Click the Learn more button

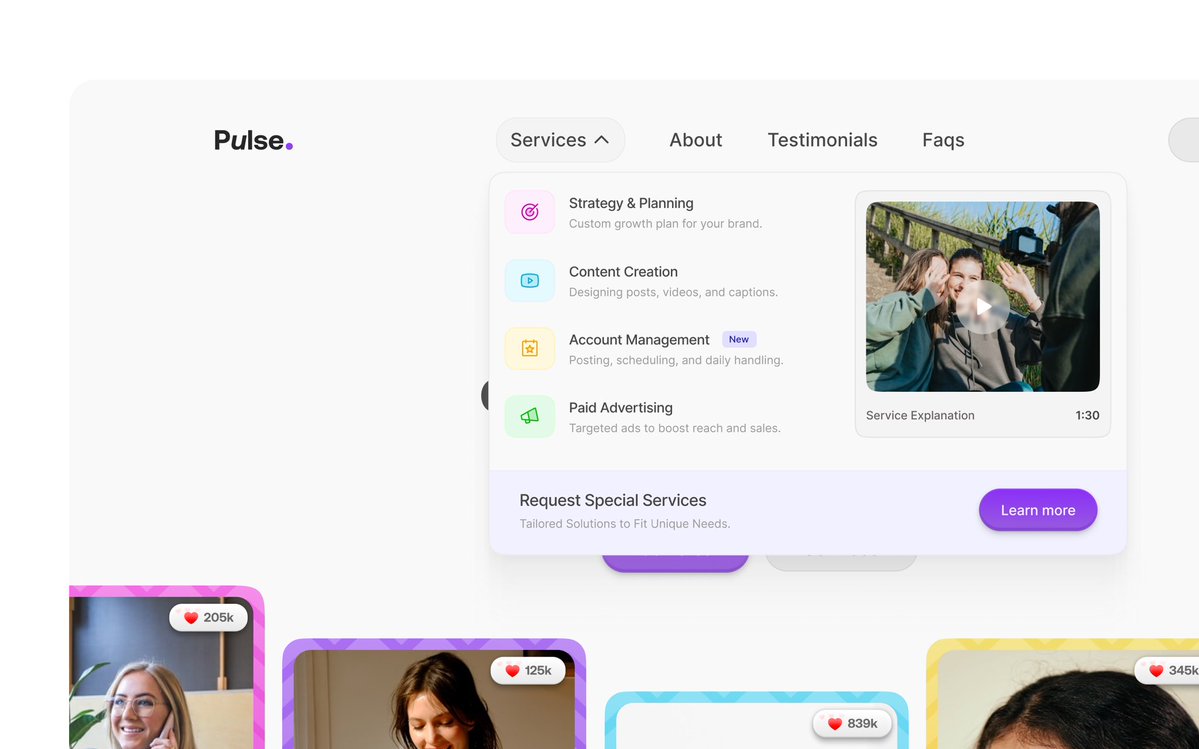click(1038, 510)
